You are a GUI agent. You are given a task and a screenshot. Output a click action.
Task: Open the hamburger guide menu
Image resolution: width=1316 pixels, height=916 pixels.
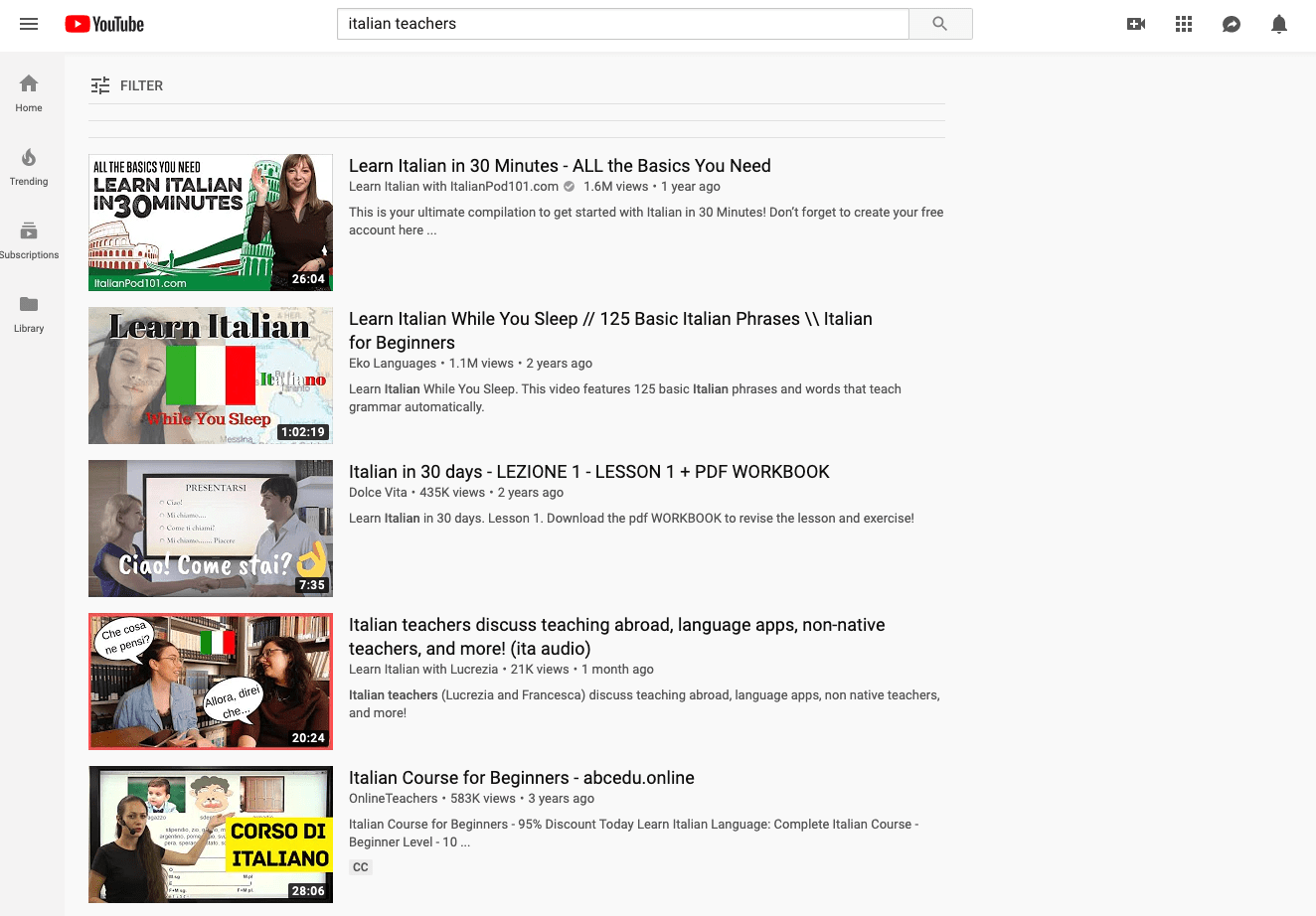tap(29, 24)
